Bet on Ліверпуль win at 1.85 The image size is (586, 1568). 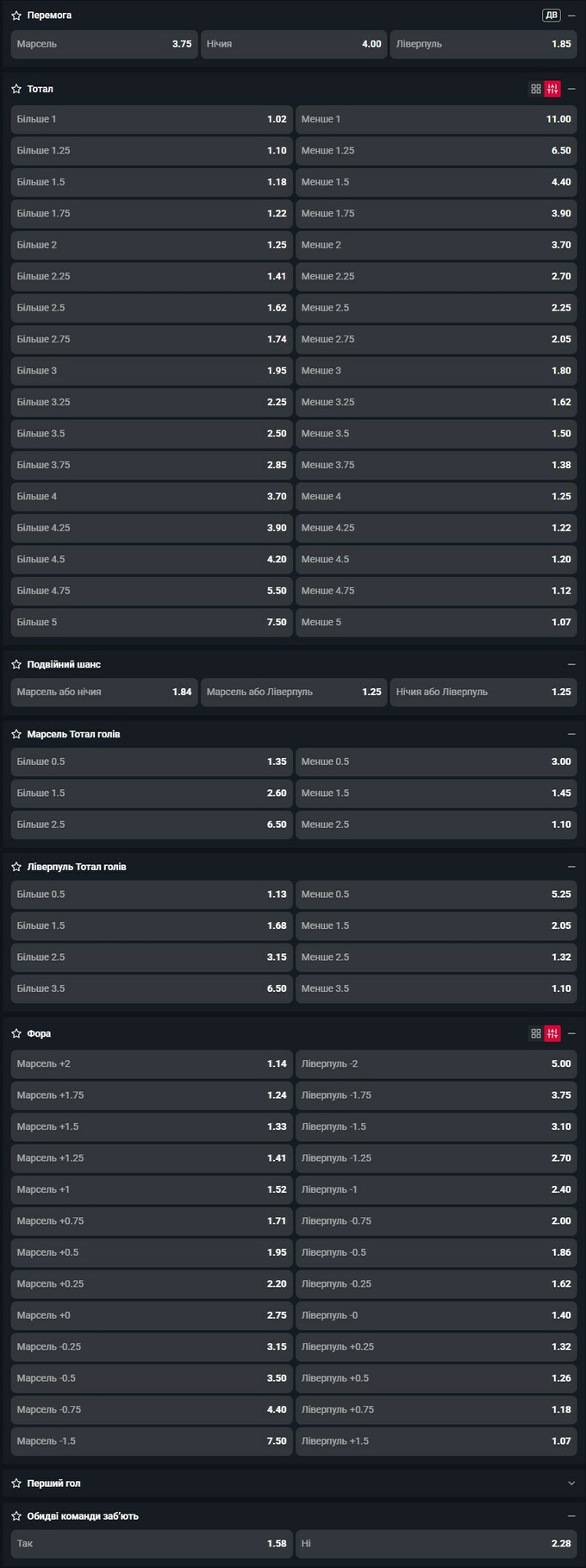(483, 44)
